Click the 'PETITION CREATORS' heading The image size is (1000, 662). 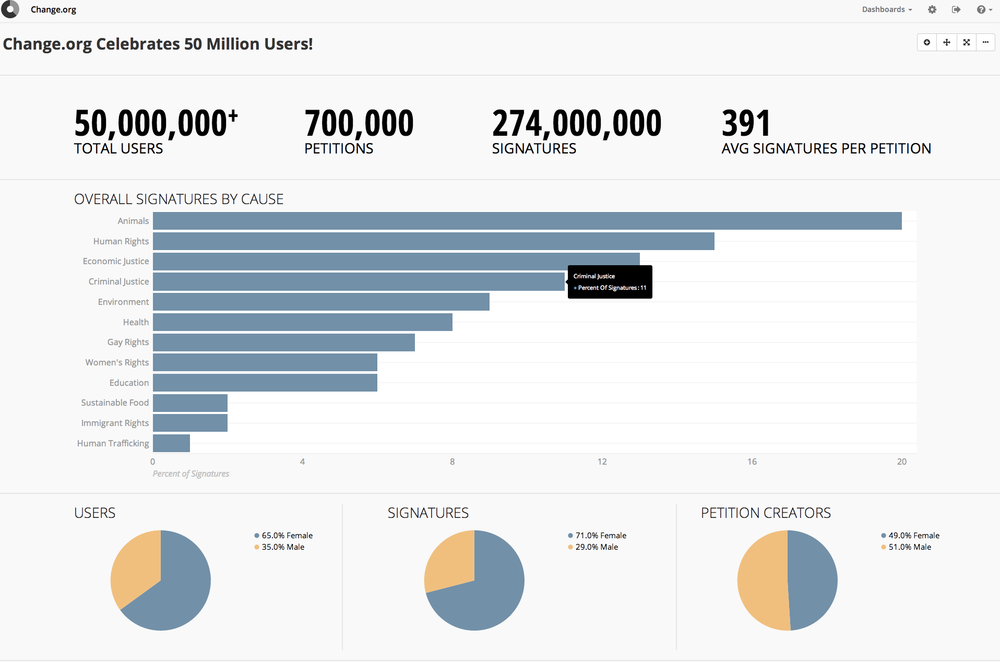(766, 513)
